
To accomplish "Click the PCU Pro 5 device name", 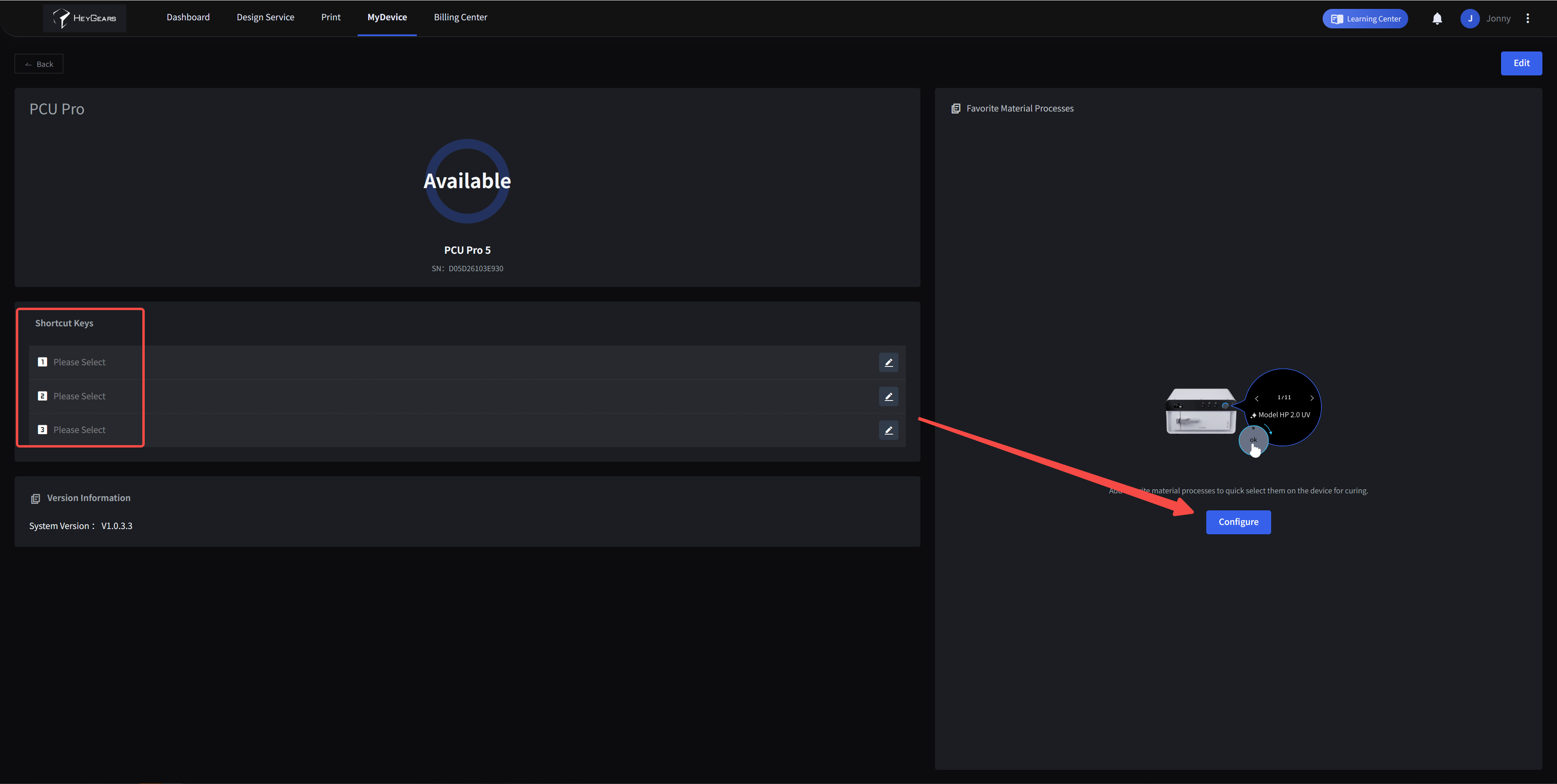I will pos(467,250).
